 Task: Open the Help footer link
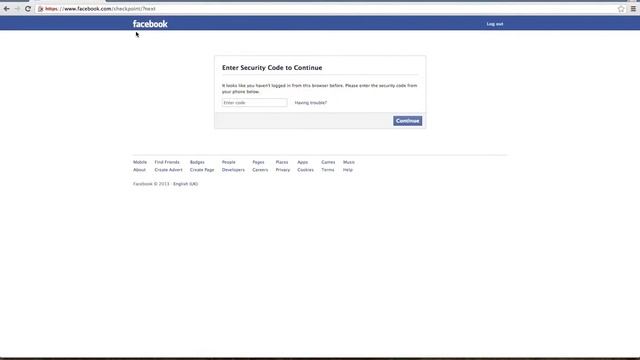pos(348,170)
